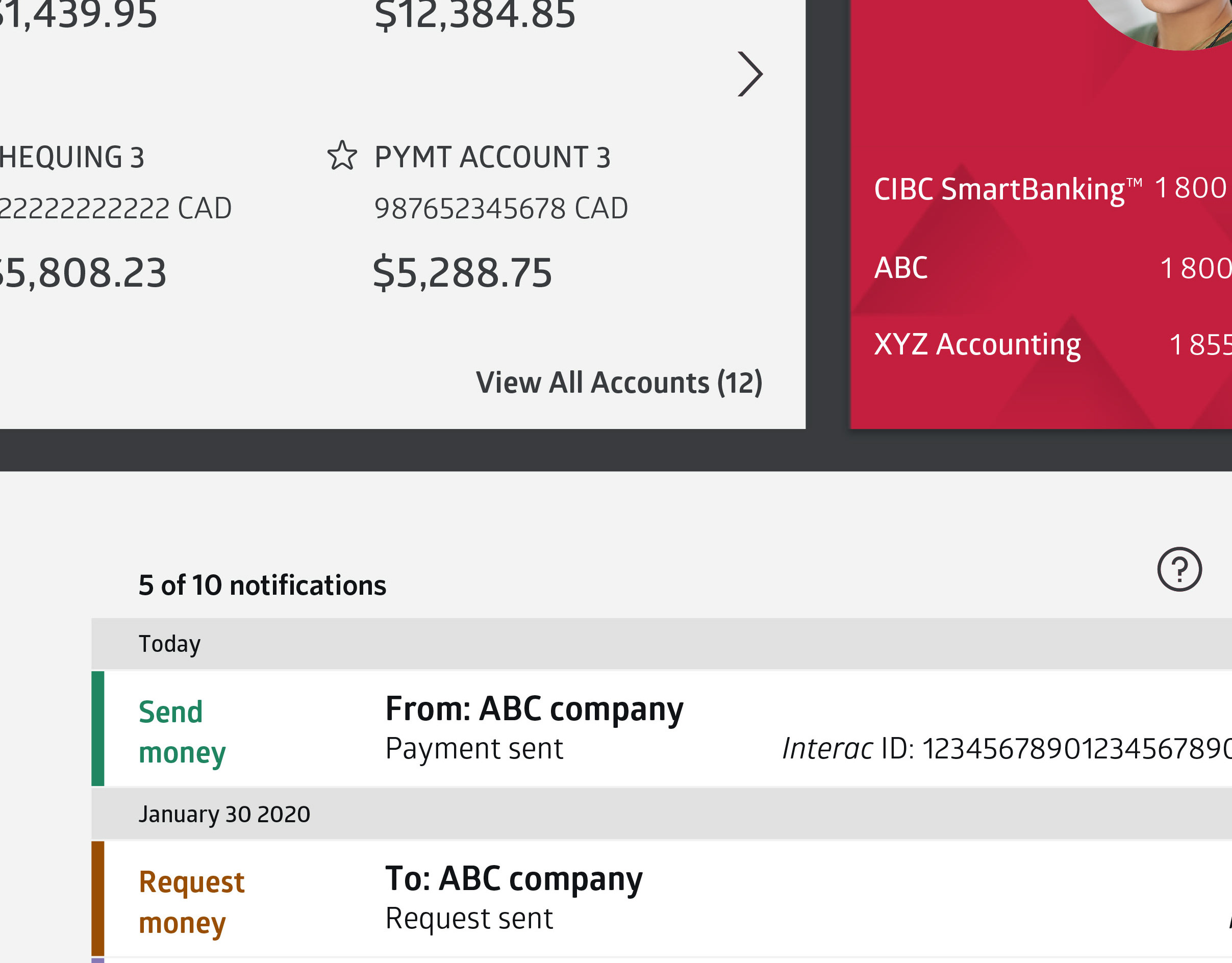Viewport: 1232px width, 963px height.
Task: Toggle the favorite star for PYMT ACCOUNT 3
Action: click(x=342, y=156)
